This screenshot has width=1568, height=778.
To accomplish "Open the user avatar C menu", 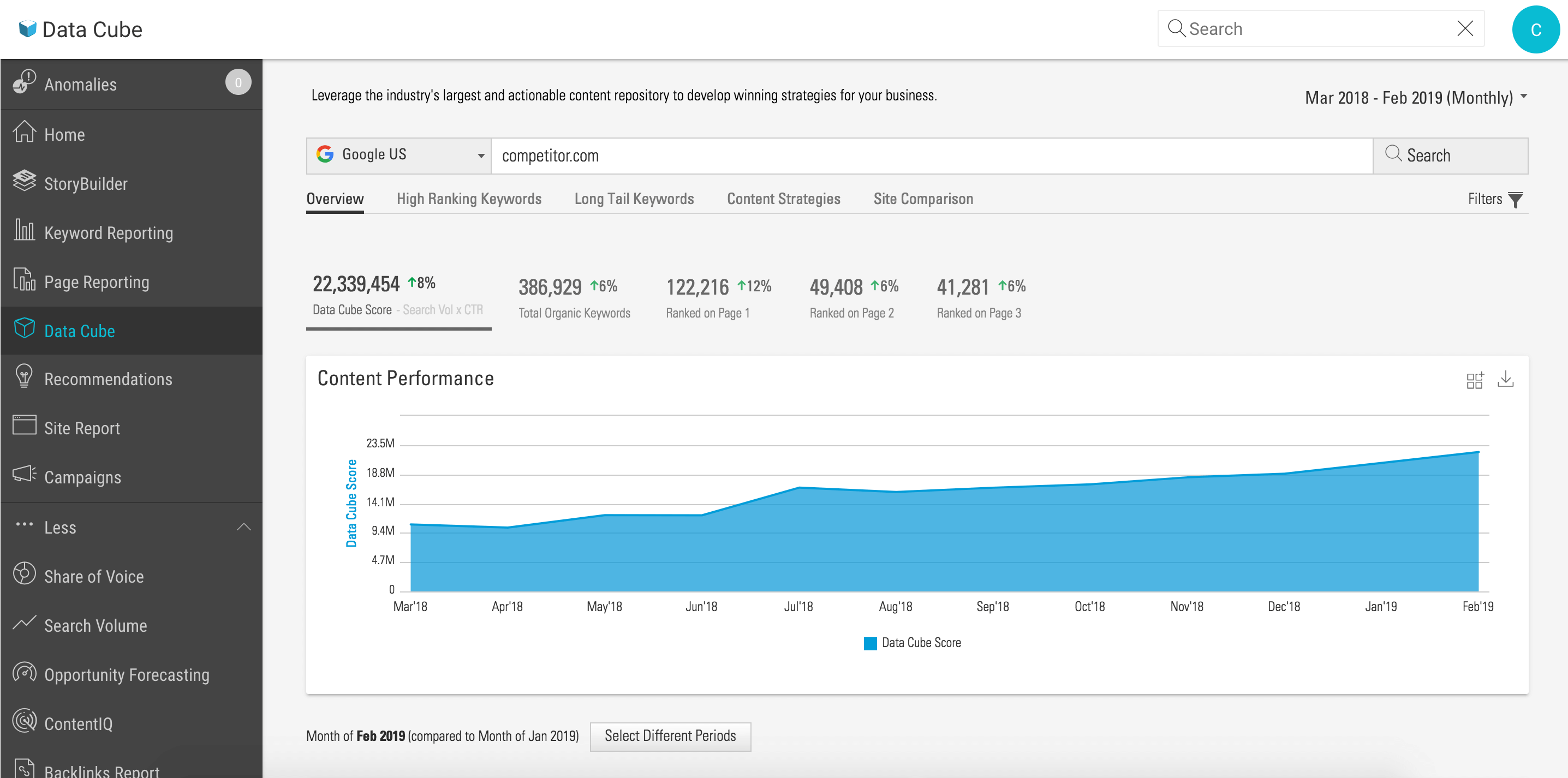I will (x=1535, y=29).
